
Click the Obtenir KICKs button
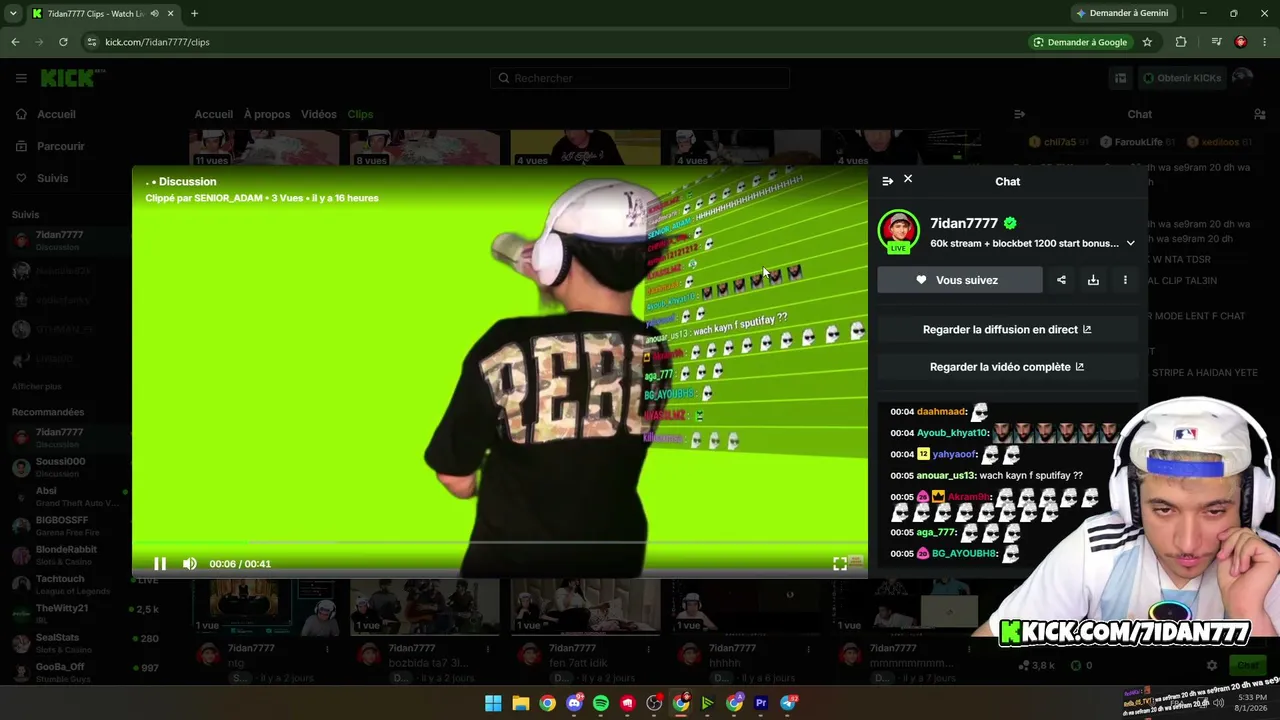pos(1181,78)
